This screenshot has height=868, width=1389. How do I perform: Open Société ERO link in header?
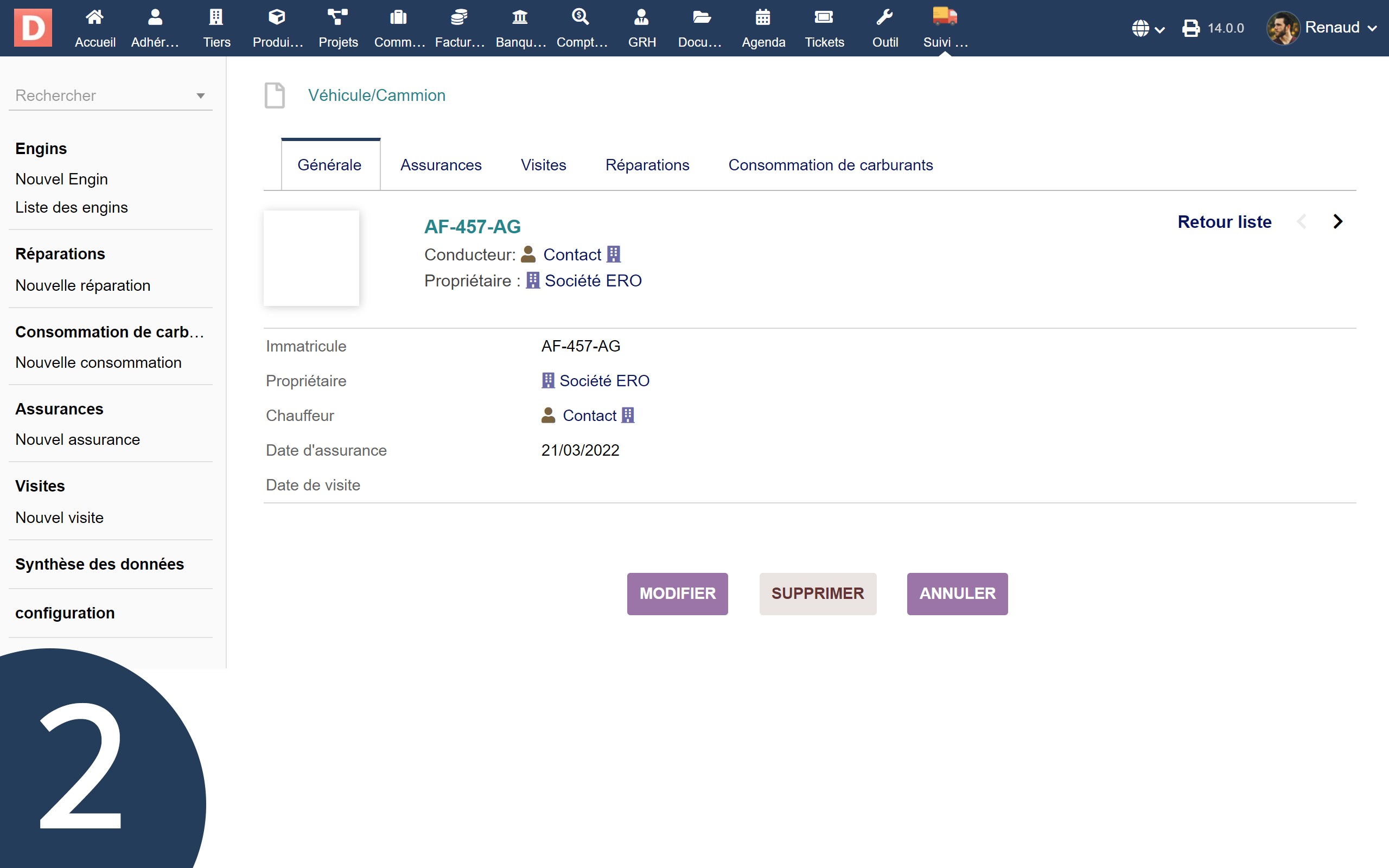pyautogui.click(x=593, y=280)
